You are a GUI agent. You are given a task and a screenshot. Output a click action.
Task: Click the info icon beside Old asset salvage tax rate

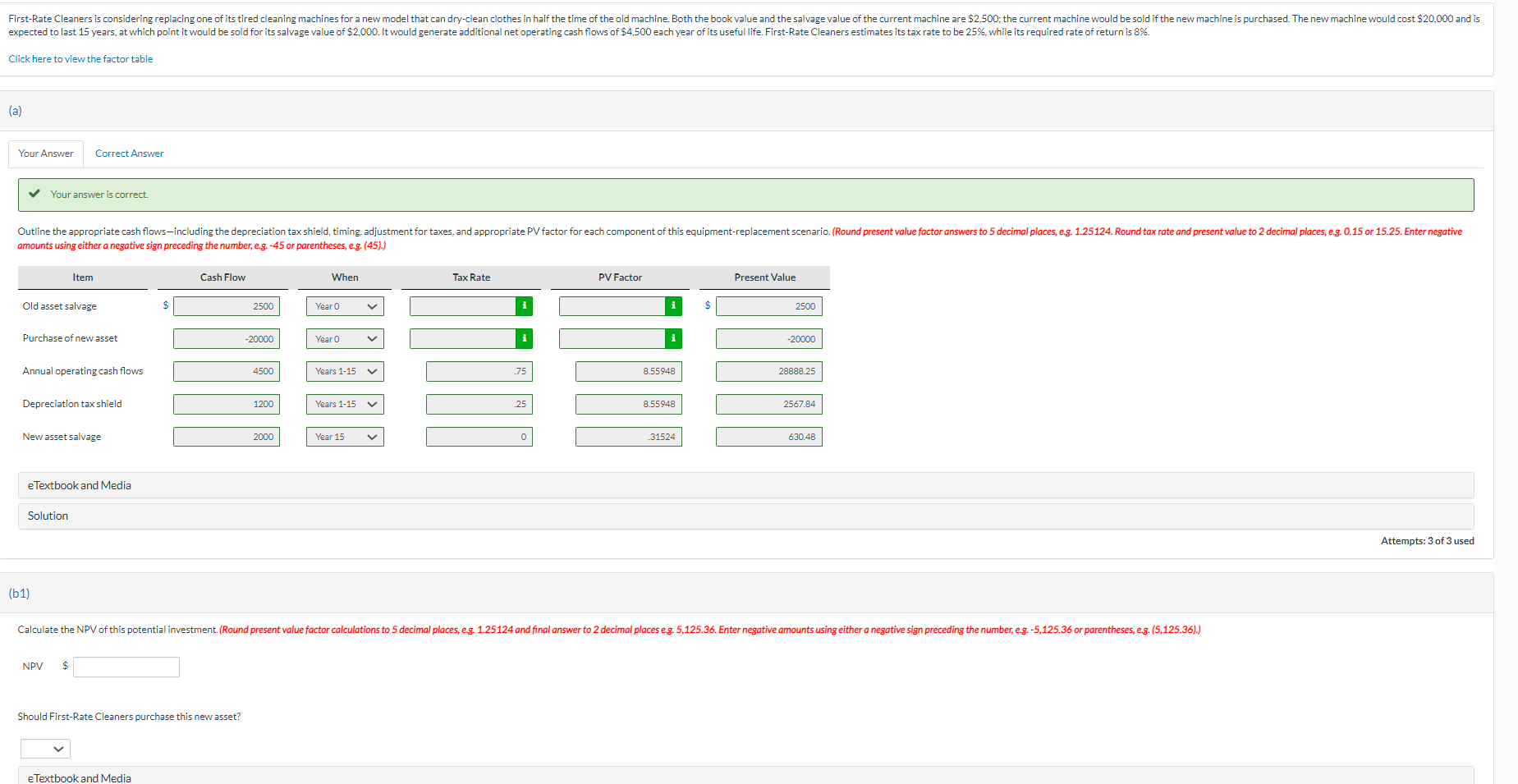[x=524, y=305]
